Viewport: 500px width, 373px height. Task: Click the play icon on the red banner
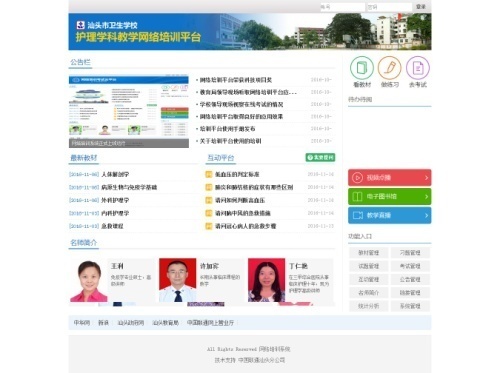(x=357, y=178)
